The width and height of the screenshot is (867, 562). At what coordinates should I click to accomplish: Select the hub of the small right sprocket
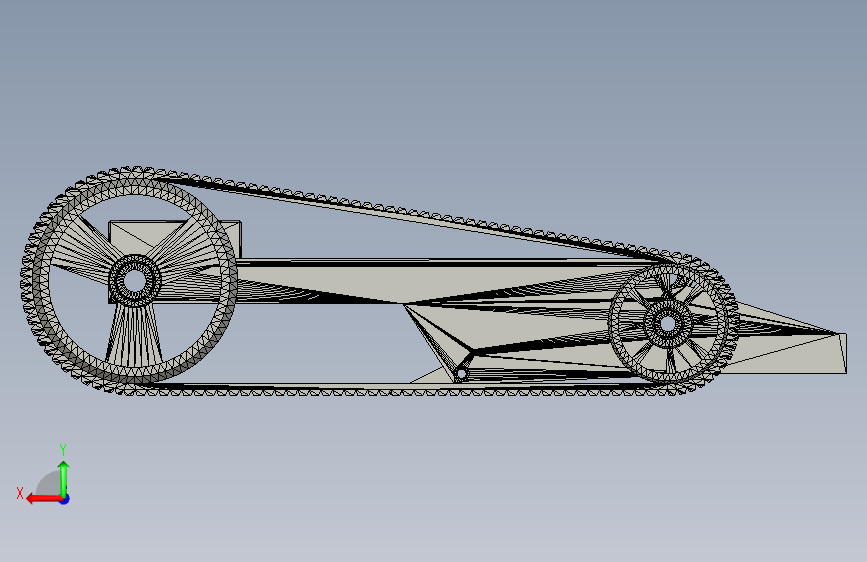click(x=667, y=324)
